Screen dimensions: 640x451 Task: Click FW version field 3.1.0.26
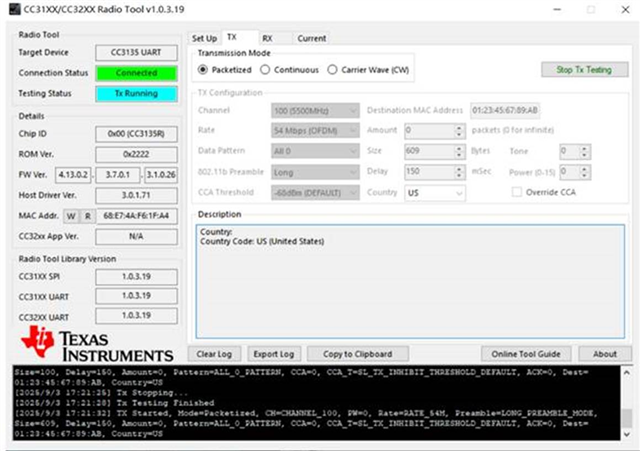point(161,175)
